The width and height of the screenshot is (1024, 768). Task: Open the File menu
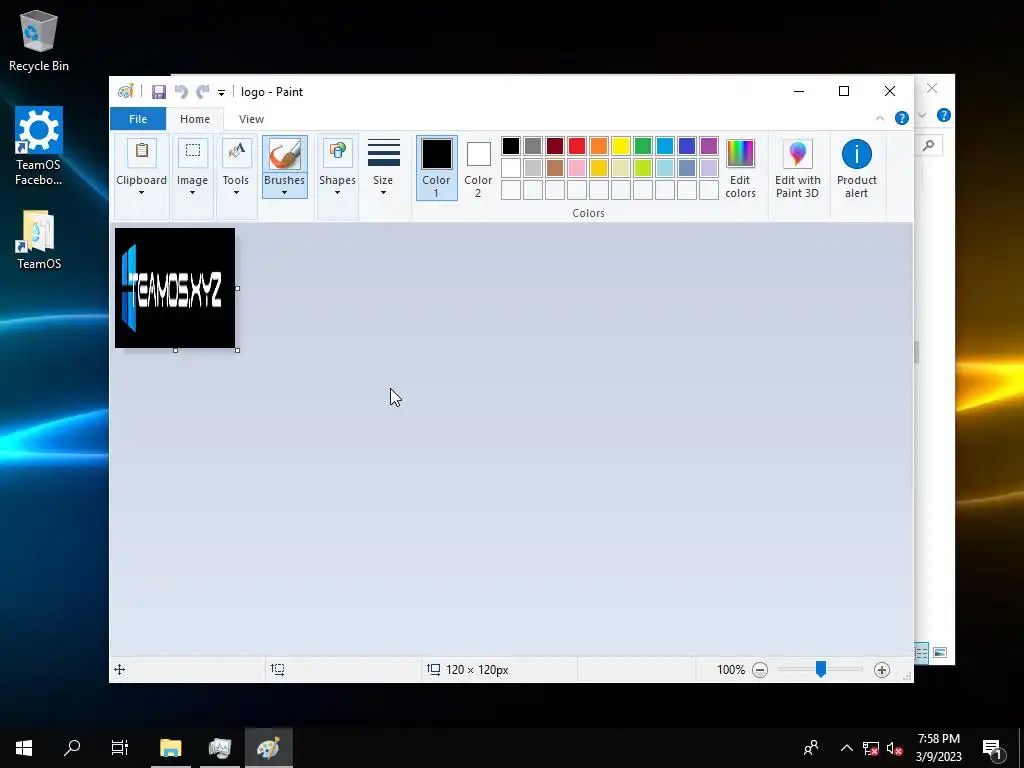pyautogui.click(x=138, y=119)
